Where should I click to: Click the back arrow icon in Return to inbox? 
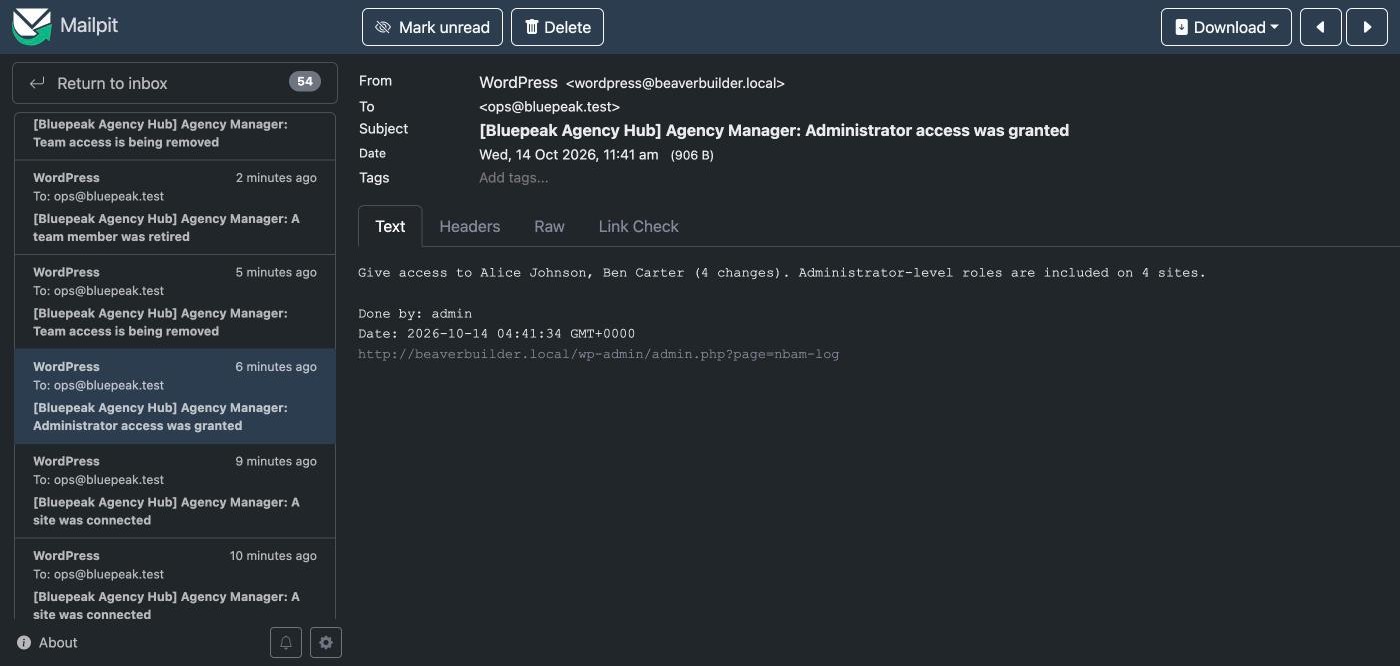(x=37, y=83)
